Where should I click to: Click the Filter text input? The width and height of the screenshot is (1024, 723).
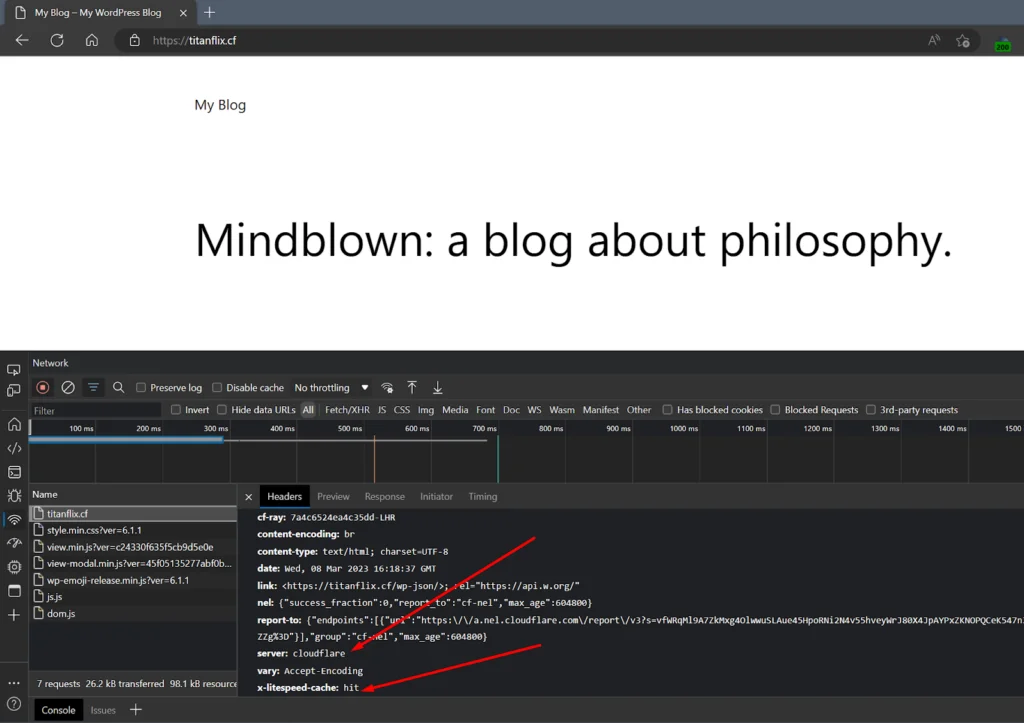coord(95,410)
